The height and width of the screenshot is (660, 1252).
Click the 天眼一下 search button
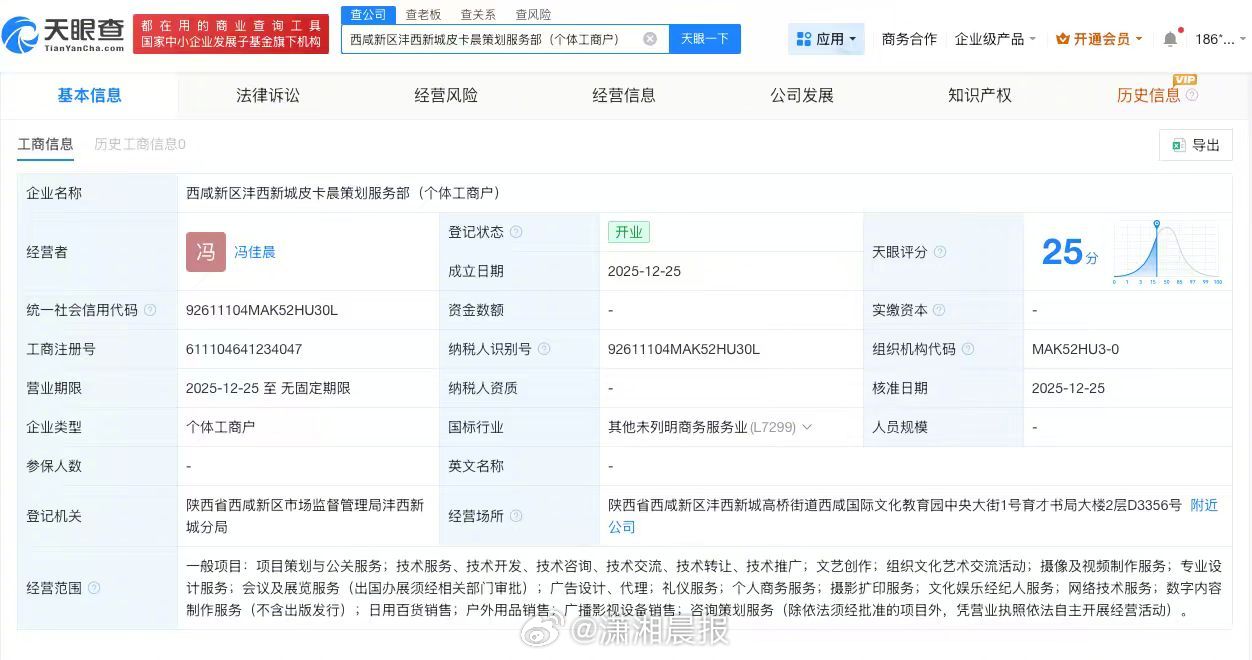pyautogui.click(x=704, y=38)
